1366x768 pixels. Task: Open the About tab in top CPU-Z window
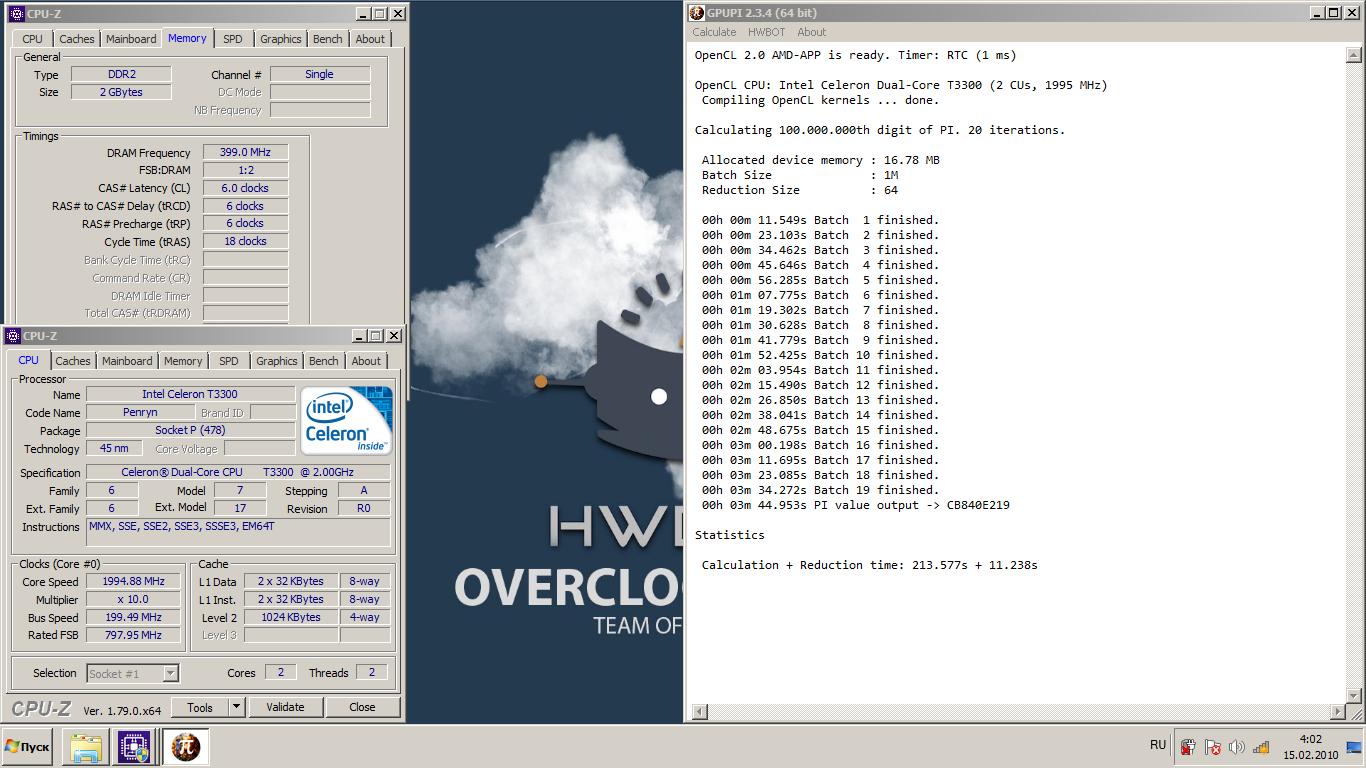370,39
